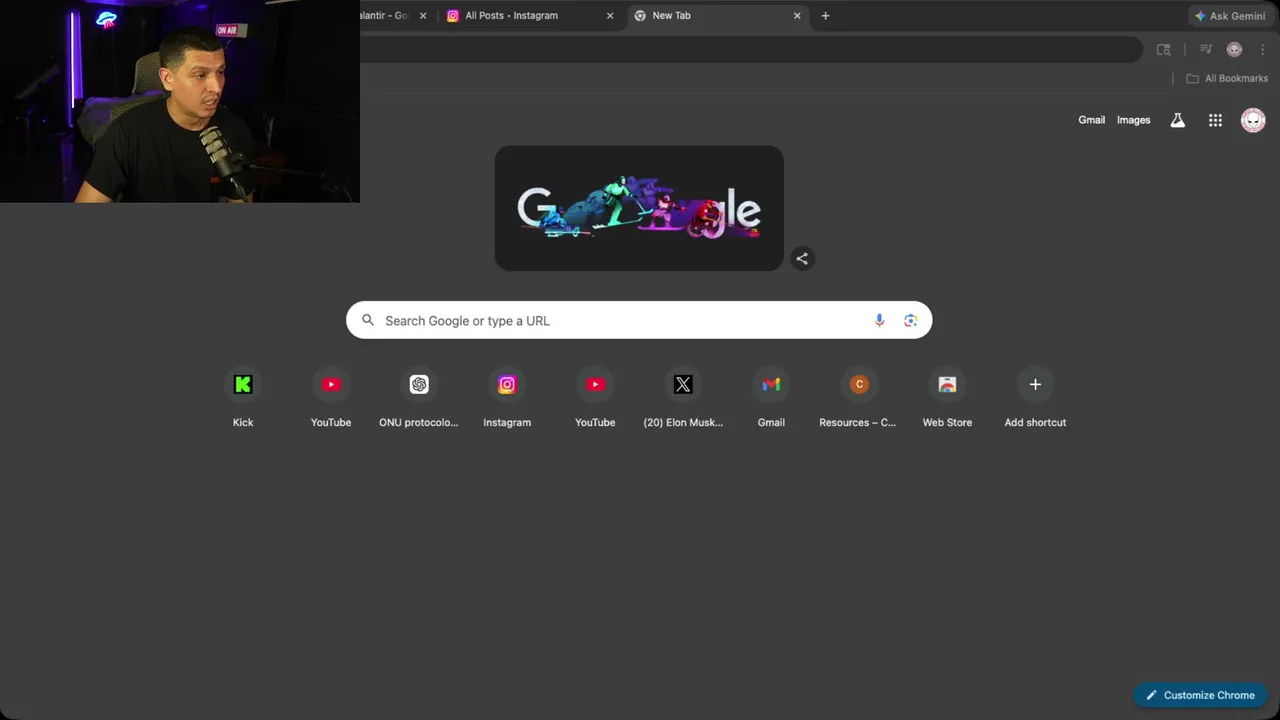Focus the Chrome address bar
Image resolution: width=1280 pixels, height=720 pixels.
tap(750, 49)
